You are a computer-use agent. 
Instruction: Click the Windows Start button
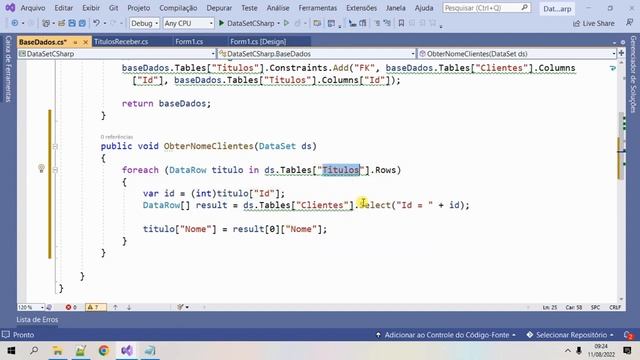coord(11,351)
